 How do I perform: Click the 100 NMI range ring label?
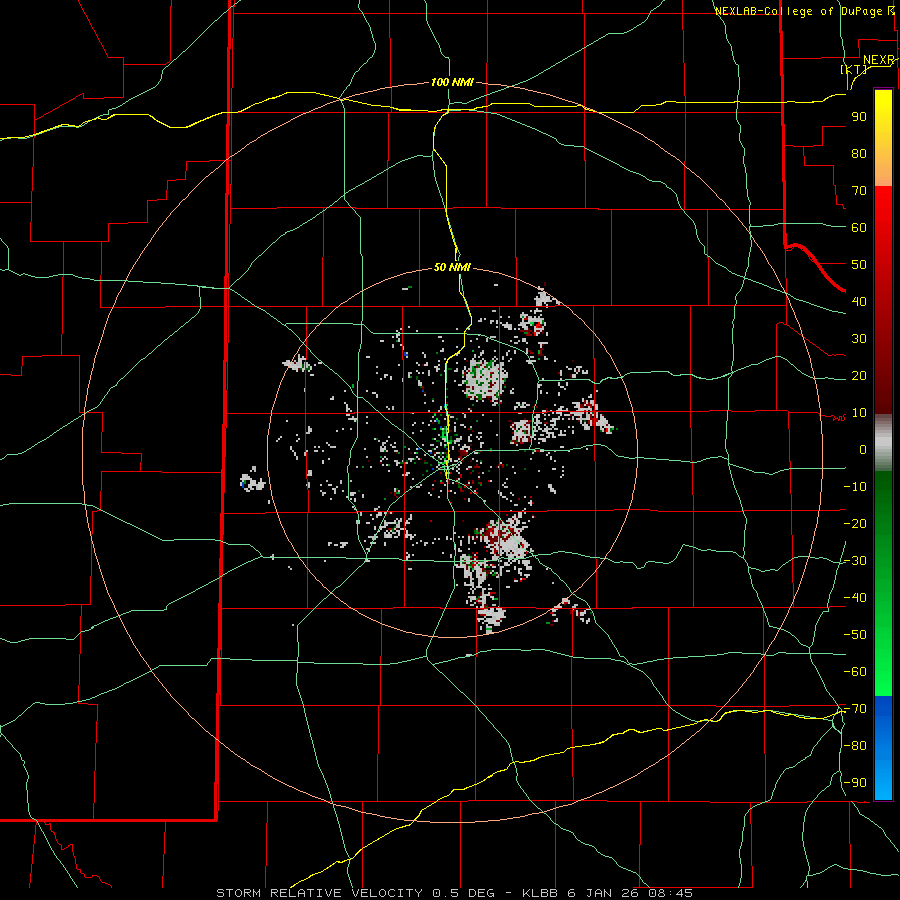tap(452, 83)
